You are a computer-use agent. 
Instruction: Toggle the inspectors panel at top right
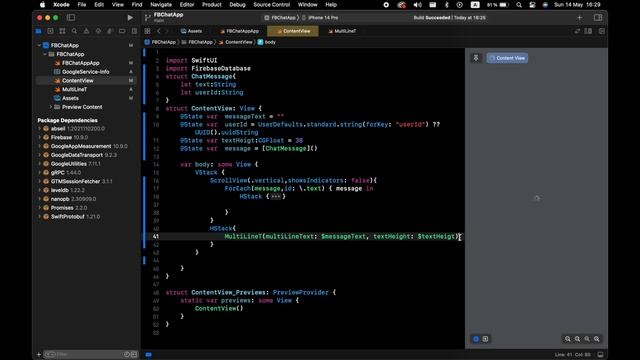tap(598, 18)
